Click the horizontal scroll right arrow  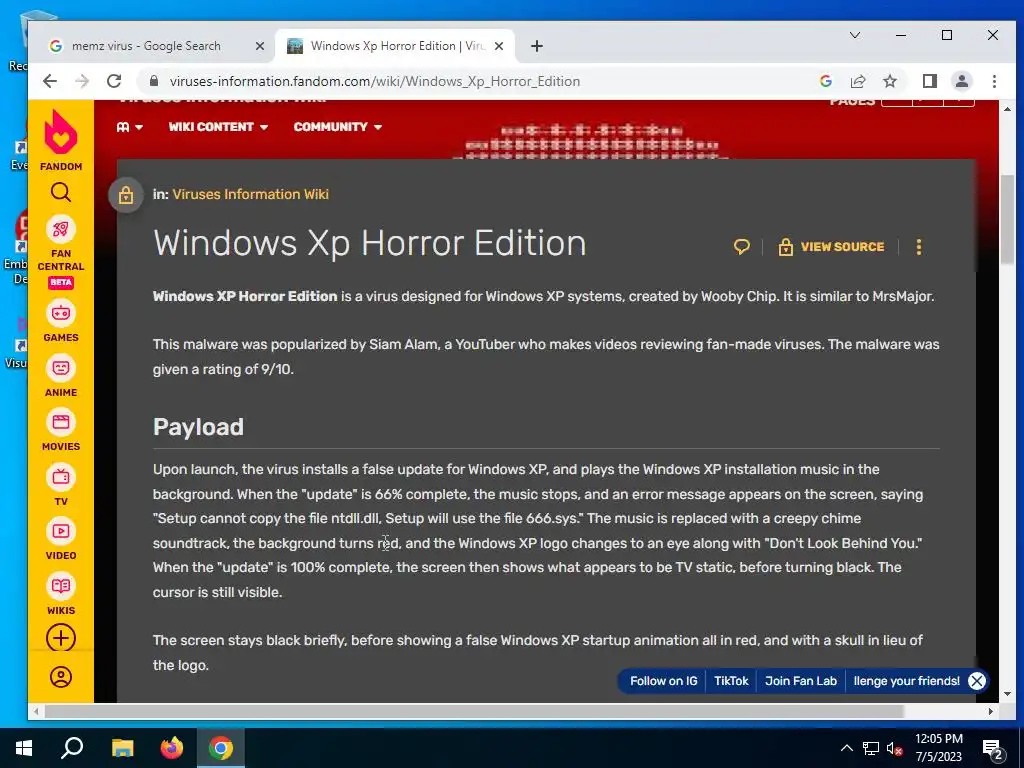[991, 711]
